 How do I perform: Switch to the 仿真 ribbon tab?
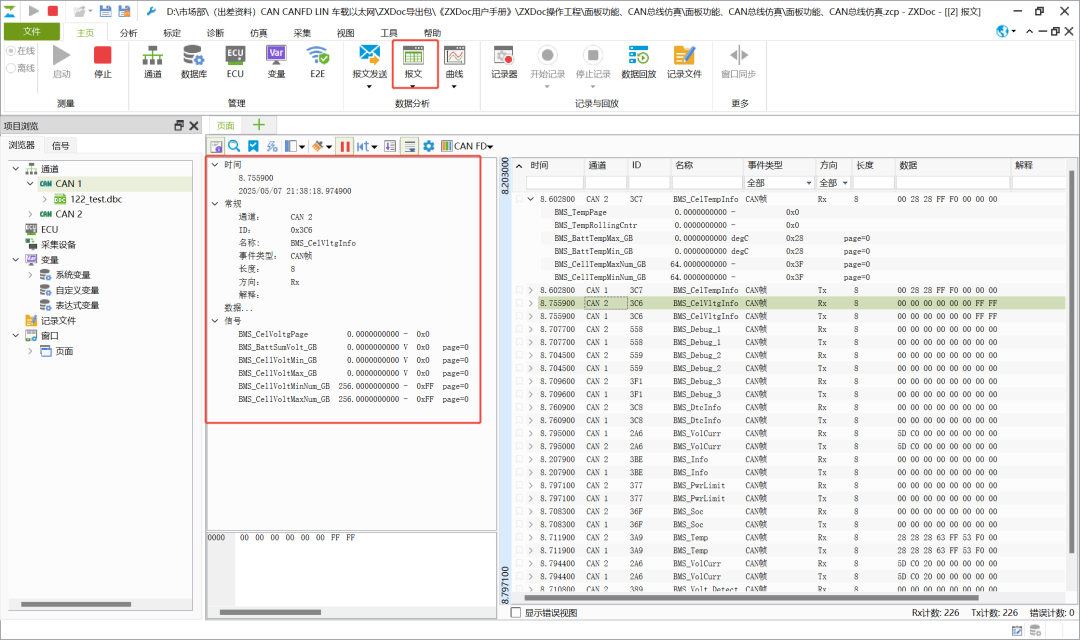(259, 33)
